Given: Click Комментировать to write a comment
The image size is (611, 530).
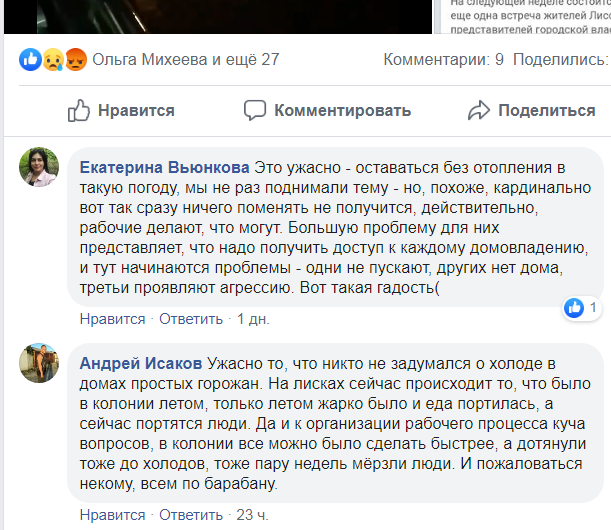Looking at the screenshot, I should pyautogui.click(x=327, y=111).
